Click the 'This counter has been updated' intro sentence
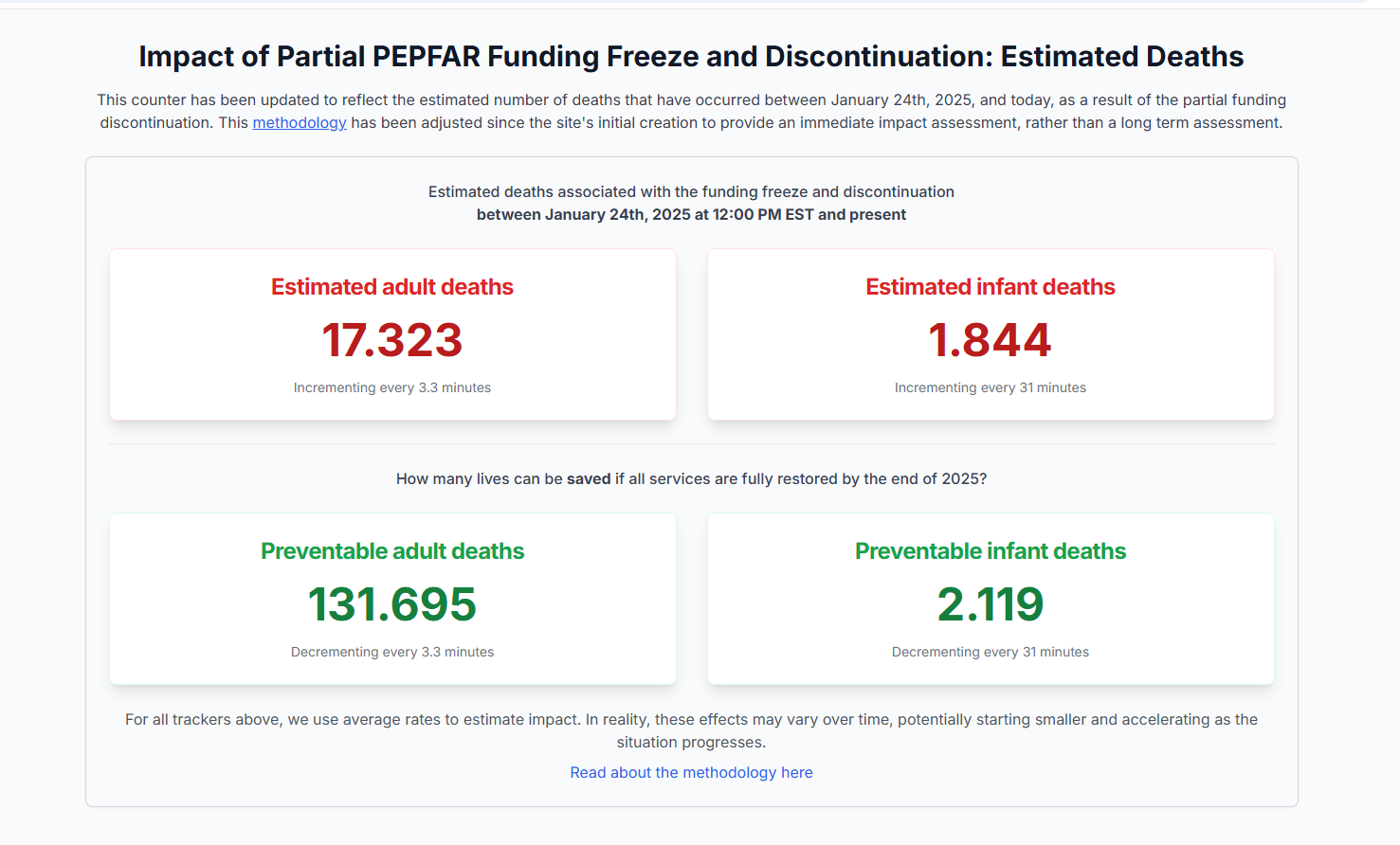 click(x=691, y=100)
